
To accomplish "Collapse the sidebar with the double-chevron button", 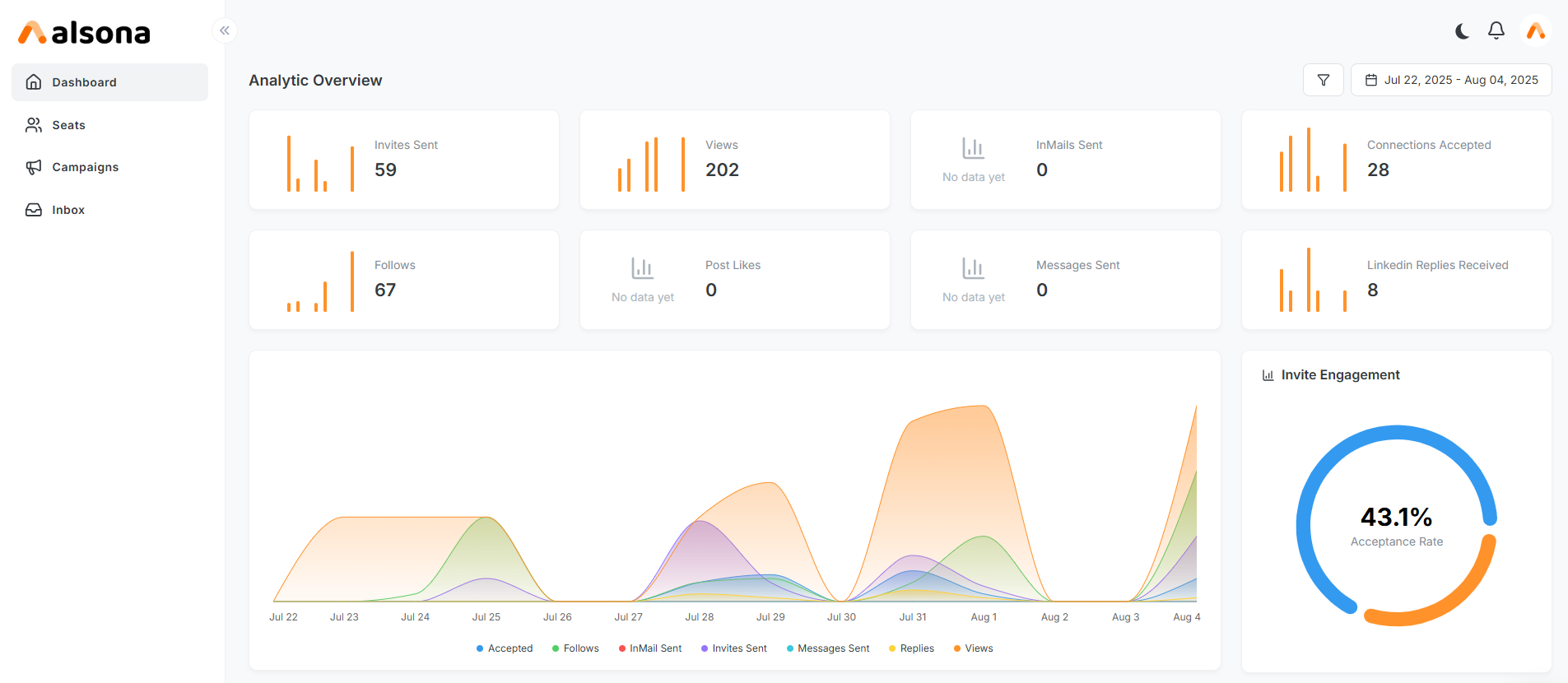I will pyautogui.click(x=225, y=30).
